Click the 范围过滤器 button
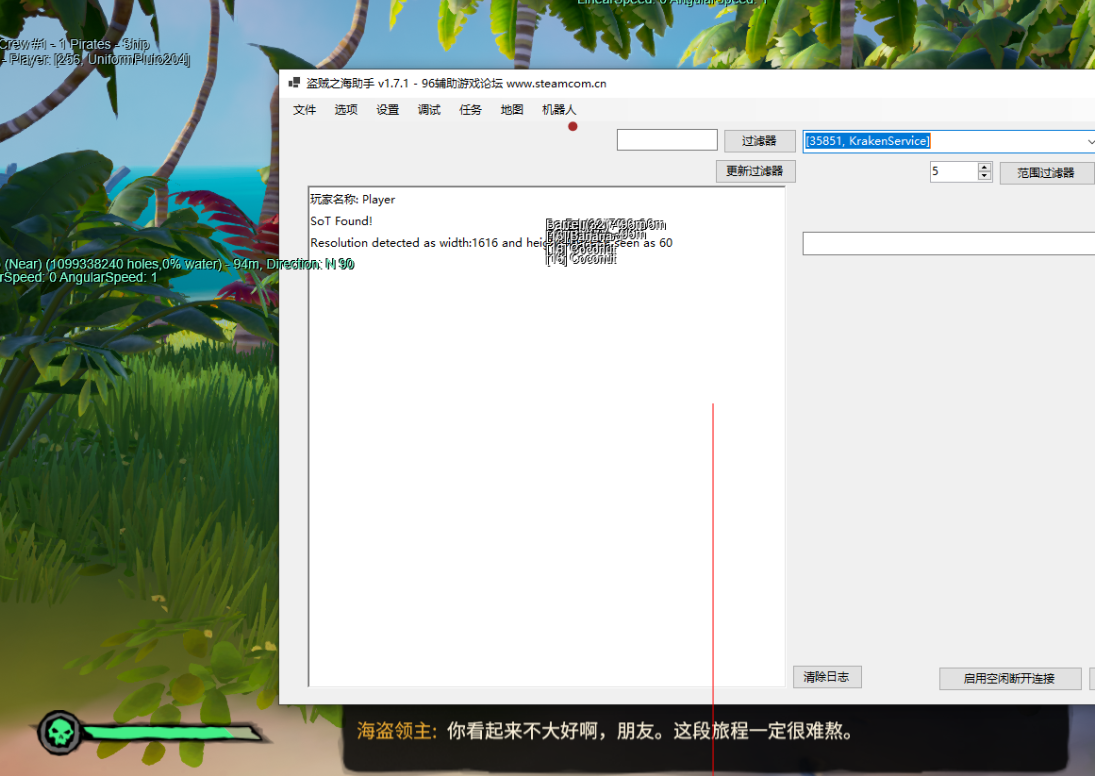The height and width of the screenshot is (776, 1095). tap(1046, 173)
